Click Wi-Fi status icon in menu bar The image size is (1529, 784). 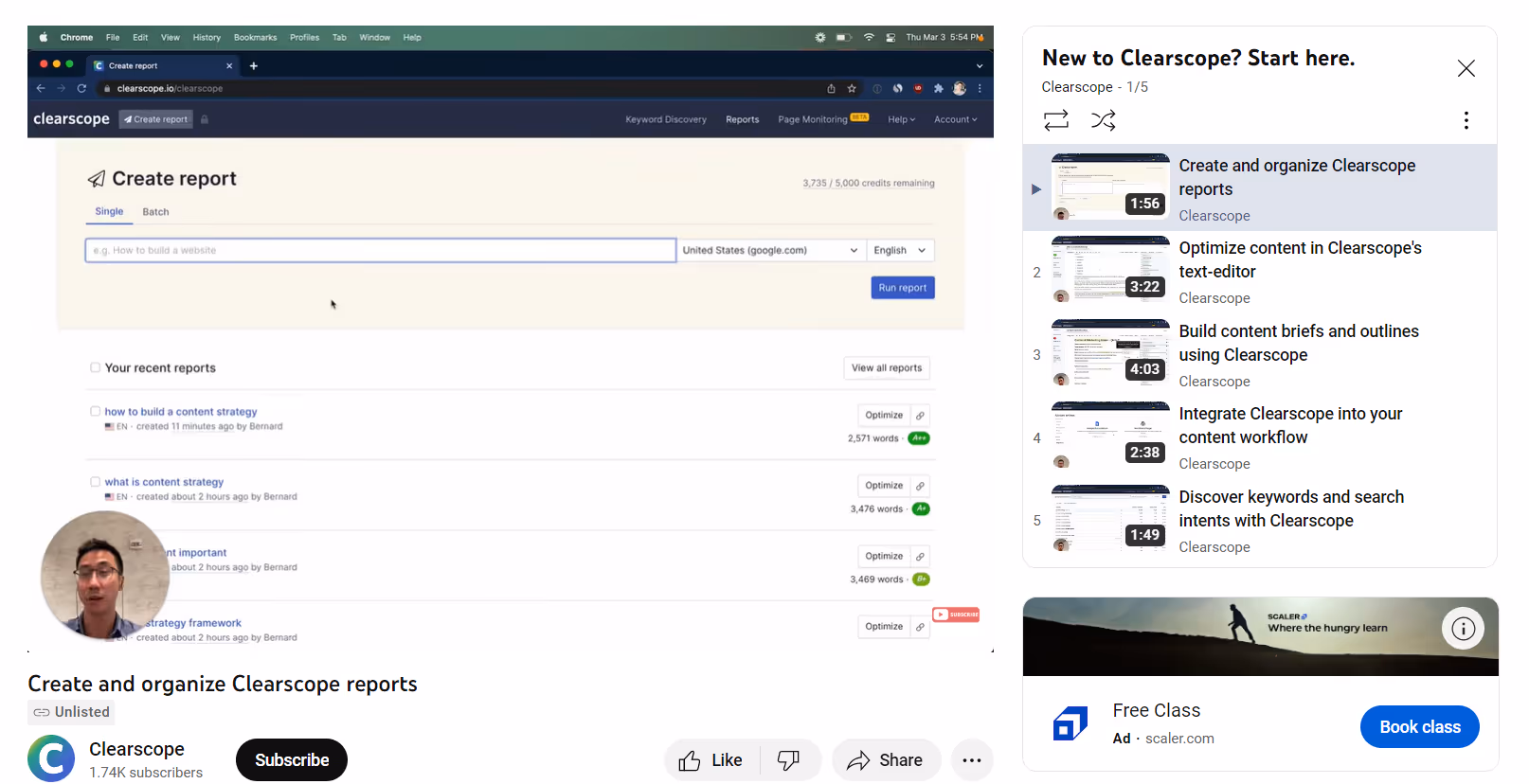[x=869, y=38]
